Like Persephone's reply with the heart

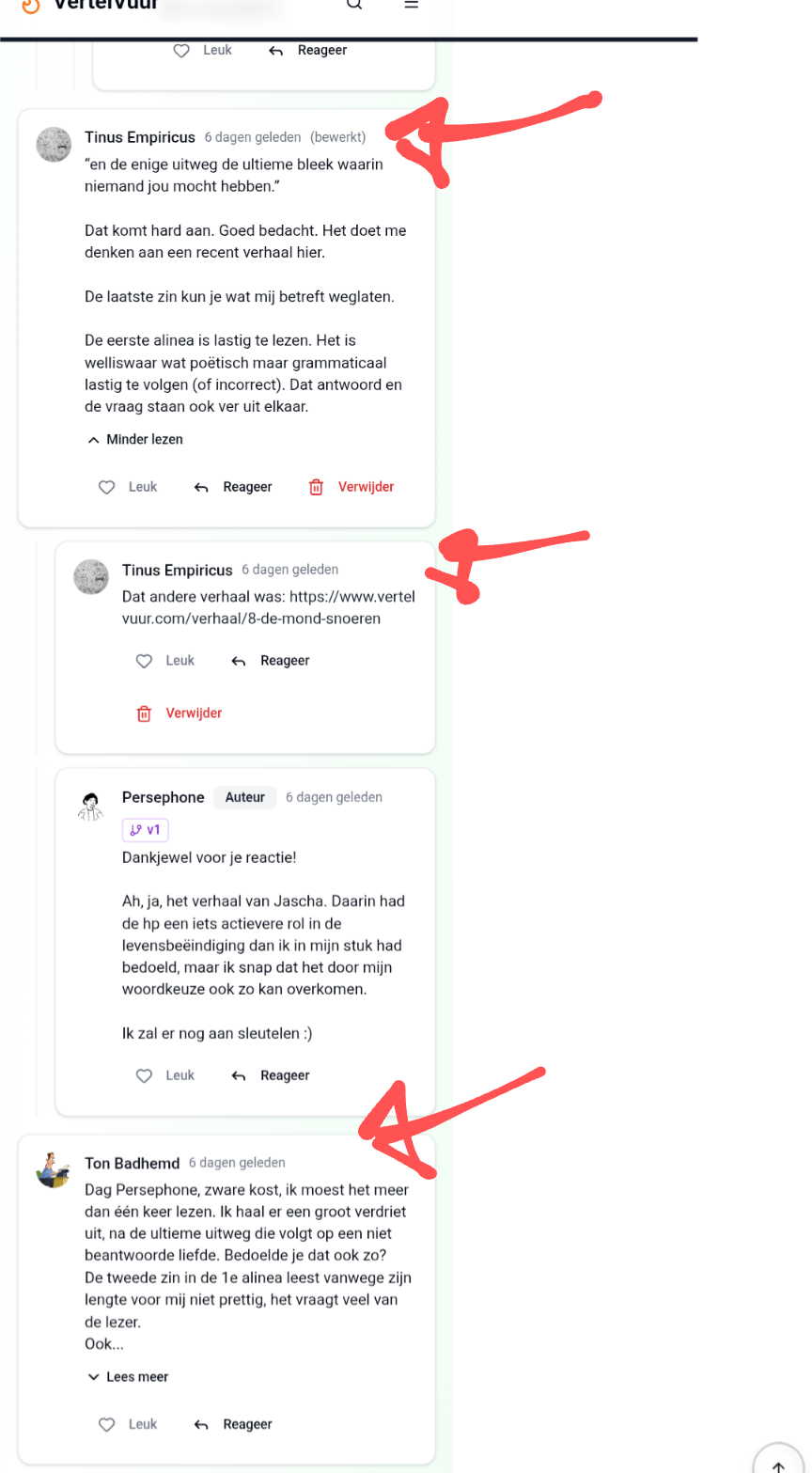pyautogui.click(x=144, y=1075)
